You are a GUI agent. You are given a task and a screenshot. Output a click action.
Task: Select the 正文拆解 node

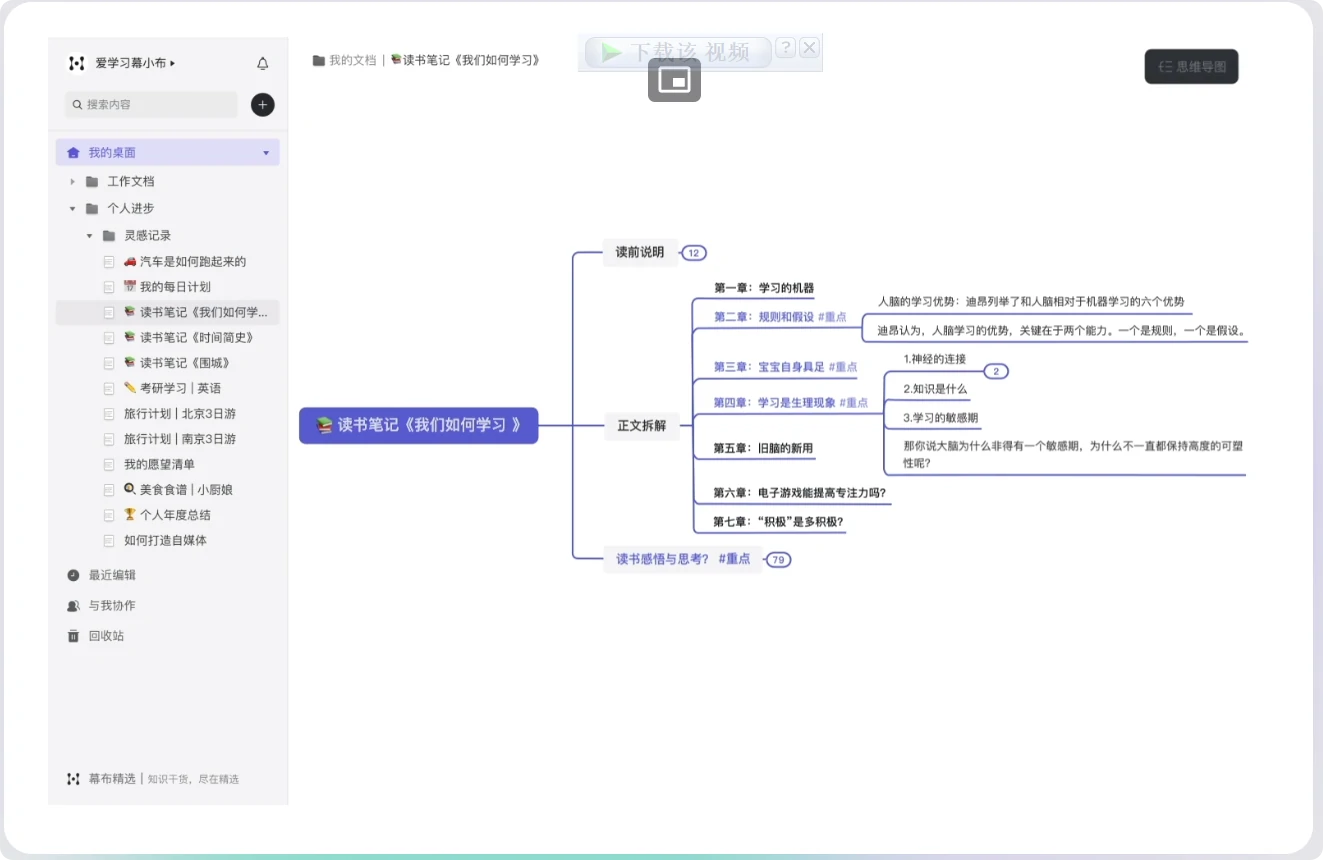[x=641, y=426]
